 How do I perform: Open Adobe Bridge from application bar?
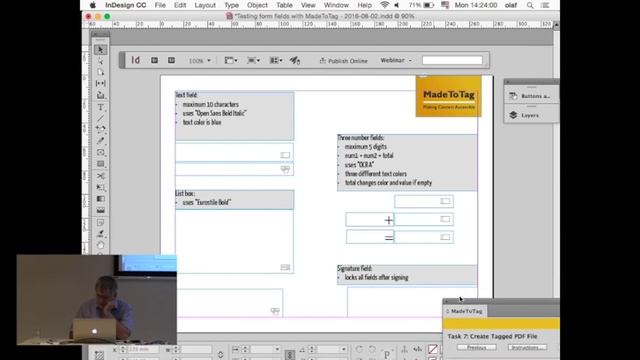tap(154, 60)
